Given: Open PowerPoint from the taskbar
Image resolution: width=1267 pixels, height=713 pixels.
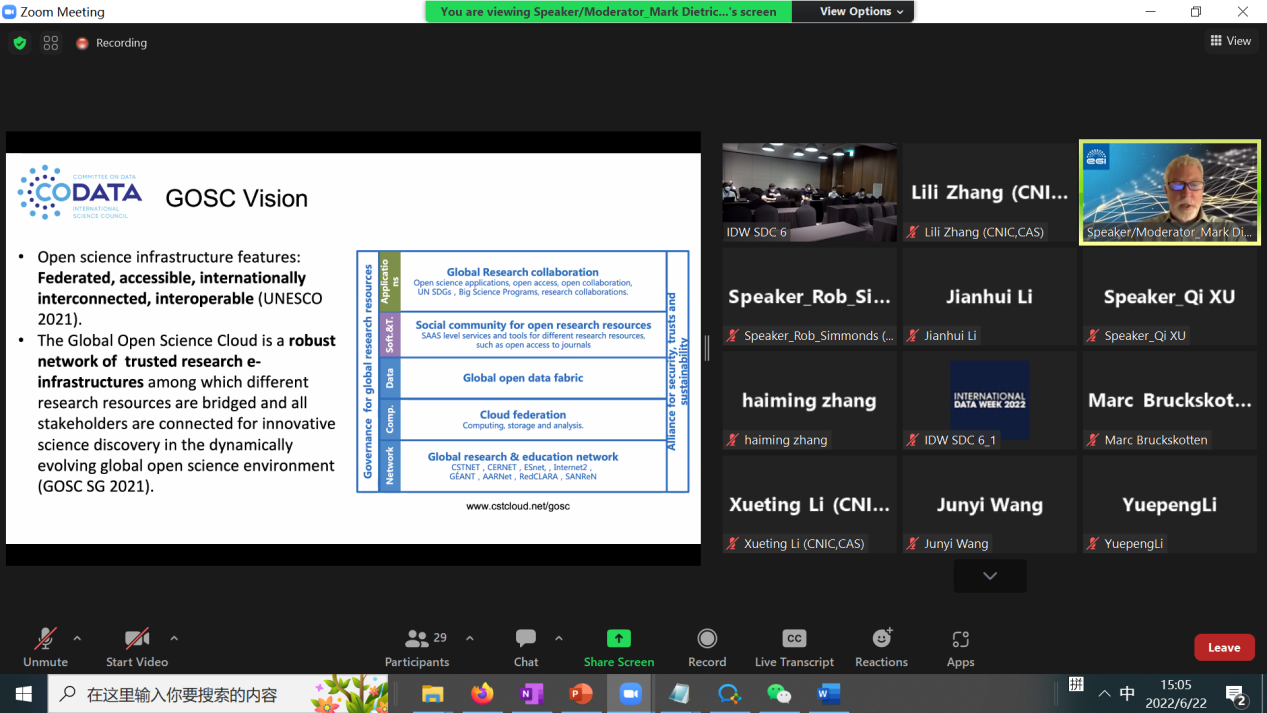Looking at the screenshot, I should coord(580,694).
